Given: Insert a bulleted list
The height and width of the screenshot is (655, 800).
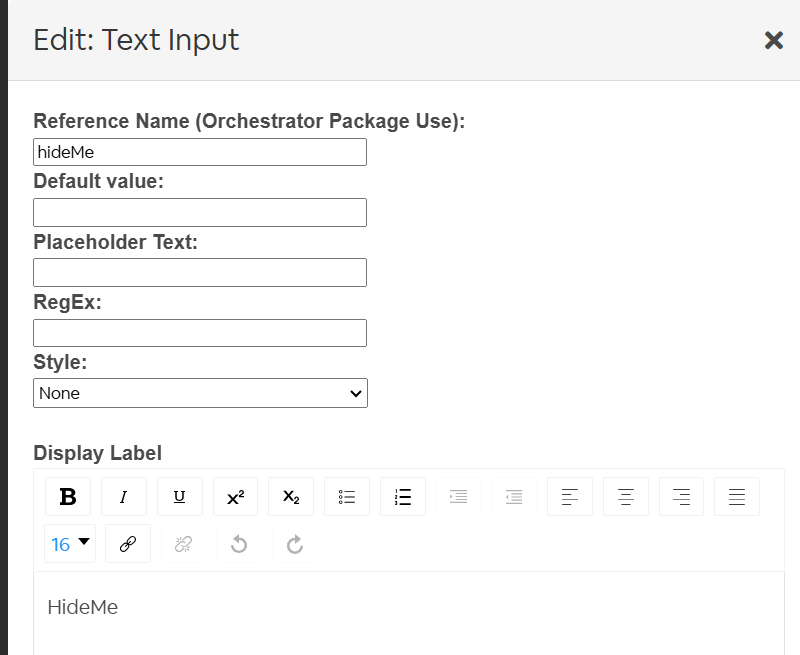Looking at the screenshot, I should pos(347,497).
